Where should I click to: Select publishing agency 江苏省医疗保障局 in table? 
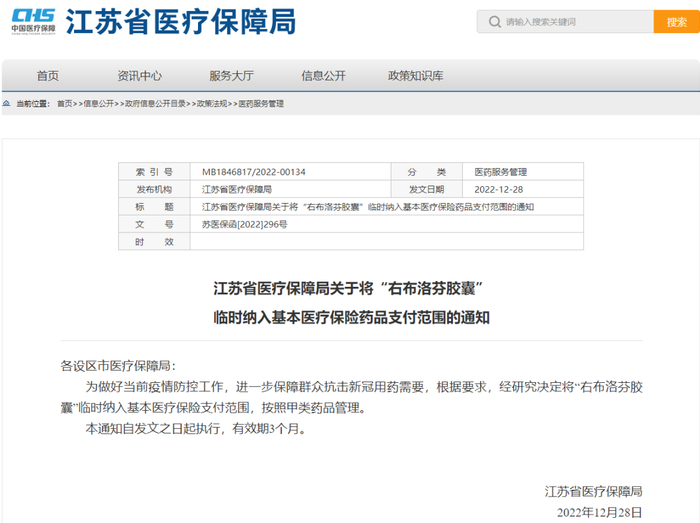click(x=237, y=189)
